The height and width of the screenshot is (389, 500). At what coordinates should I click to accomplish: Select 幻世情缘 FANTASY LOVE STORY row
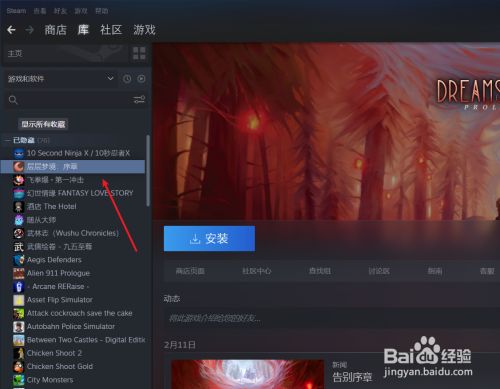(x=73, y=193)
